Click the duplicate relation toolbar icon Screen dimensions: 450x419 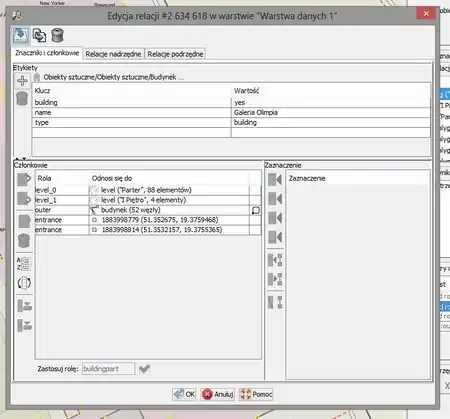click(39, 36)
